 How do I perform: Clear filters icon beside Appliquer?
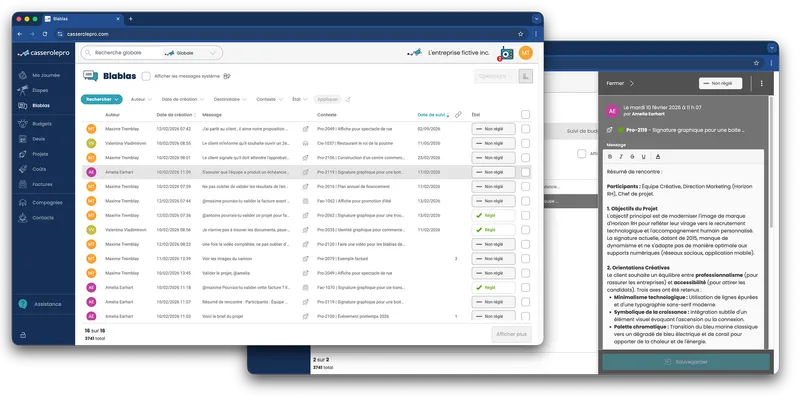pyautogui.click(x=347, y=99)
